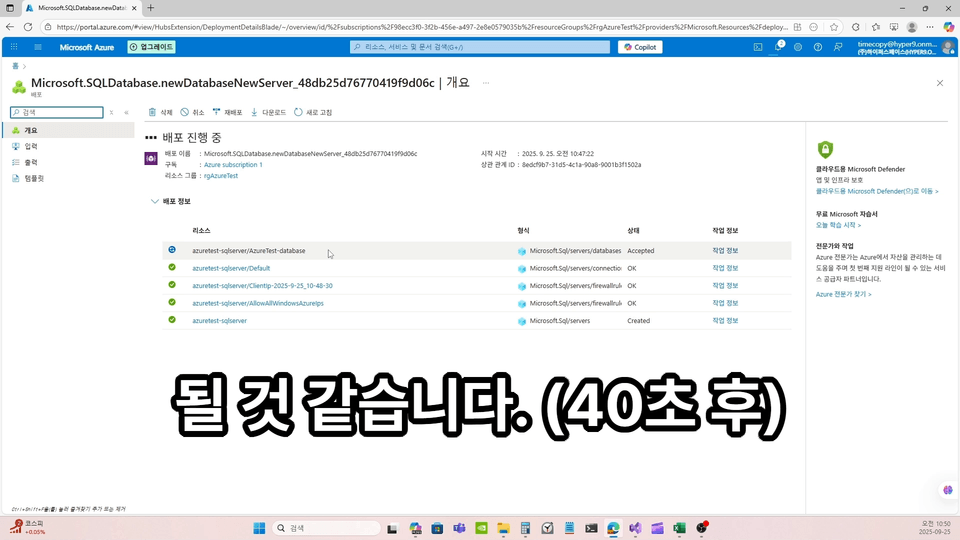Click the Windows taskbar 검색 box
Screen dimensions: 960x540
point(326,528)
